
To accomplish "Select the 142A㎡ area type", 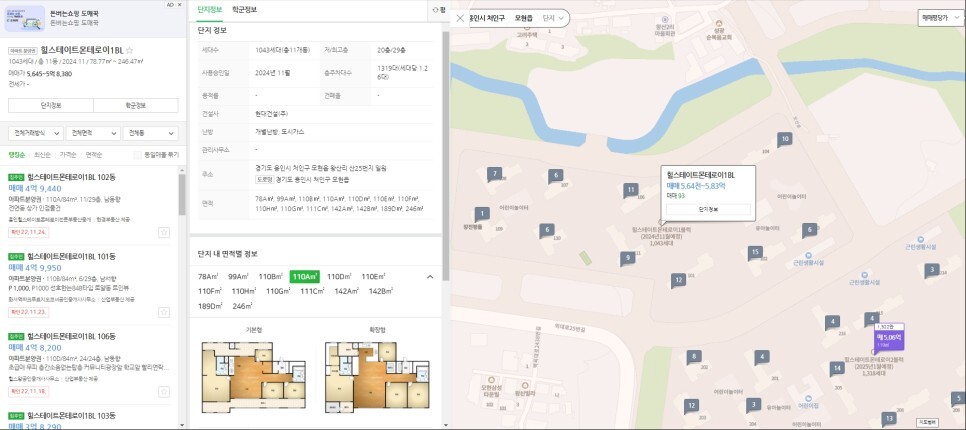I will coord(347,291).
